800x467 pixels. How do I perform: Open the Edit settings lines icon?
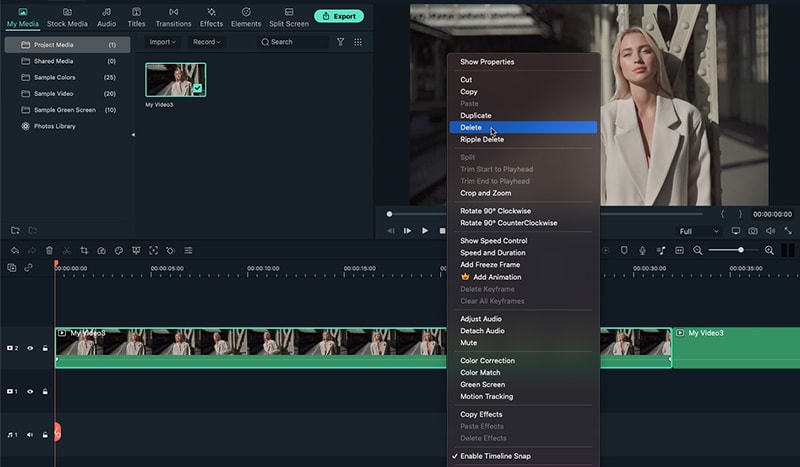coord(188,251)
